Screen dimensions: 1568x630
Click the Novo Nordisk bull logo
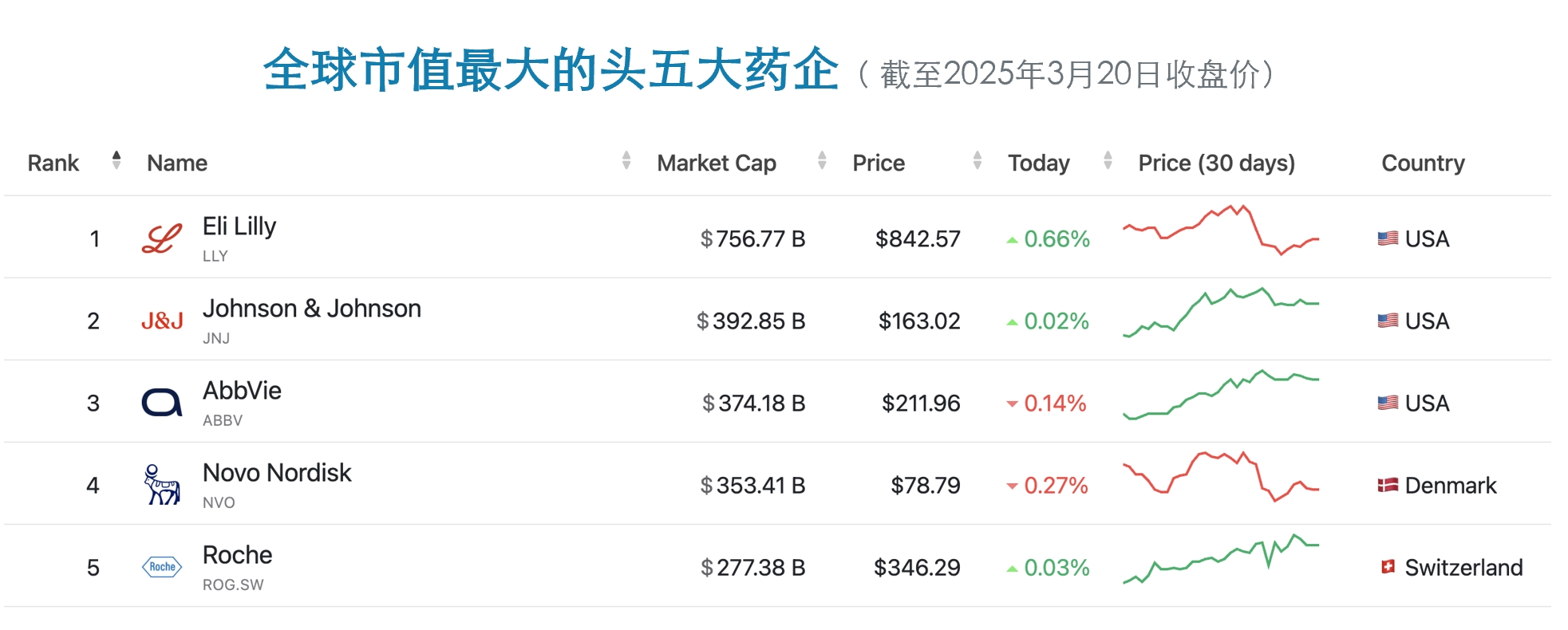click(162, 485)
